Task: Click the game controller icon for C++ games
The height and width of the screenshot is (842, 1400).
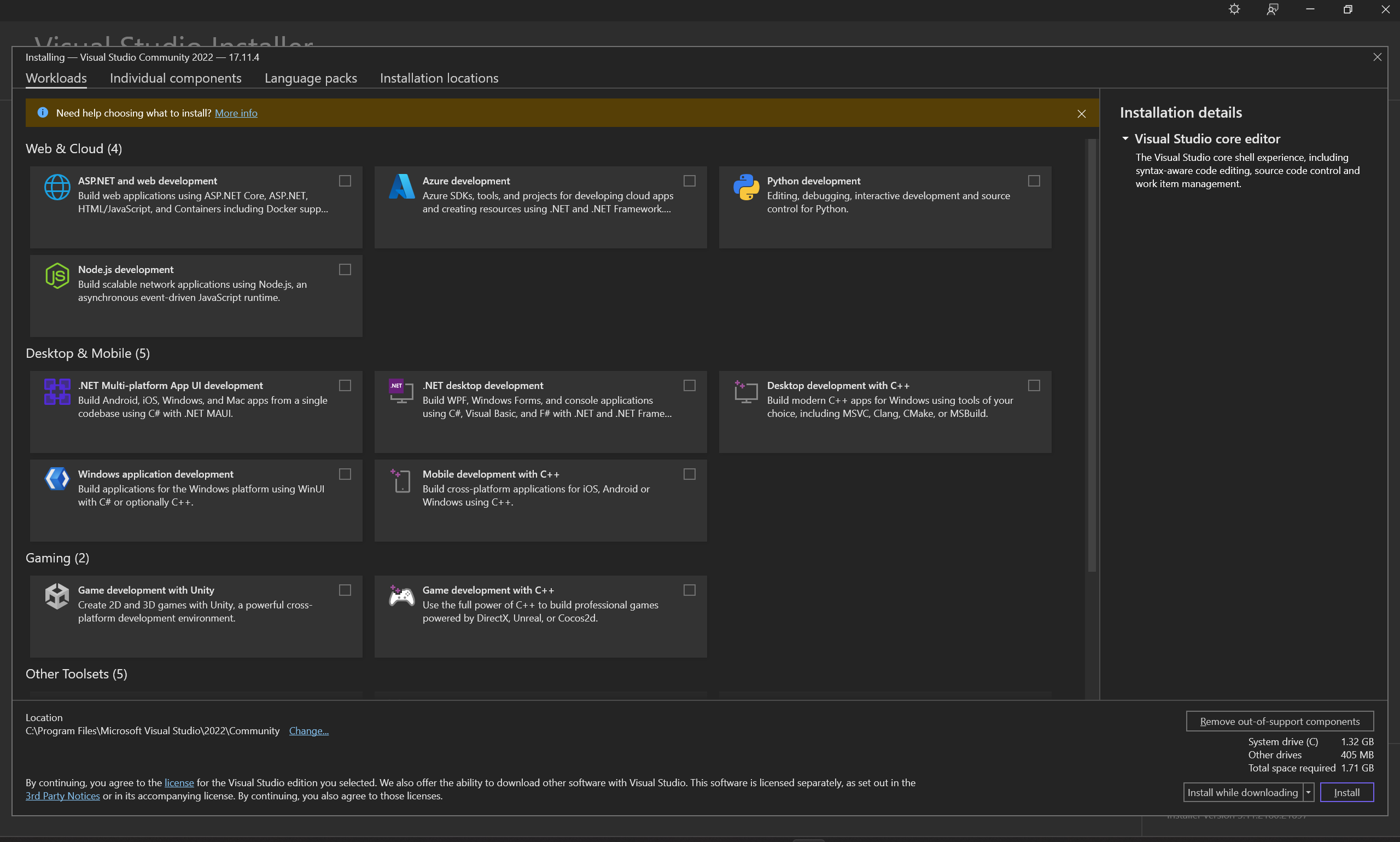Action: (401, 596)
